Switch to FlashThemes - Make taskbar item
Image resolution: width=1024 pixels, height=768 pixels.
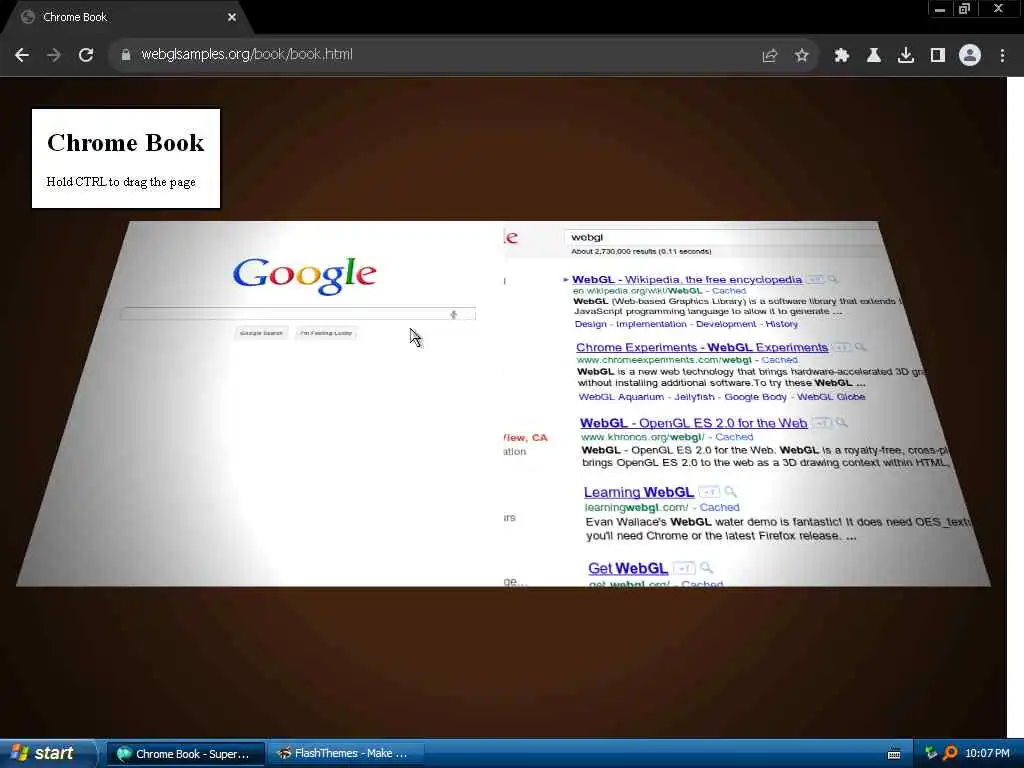345,754
